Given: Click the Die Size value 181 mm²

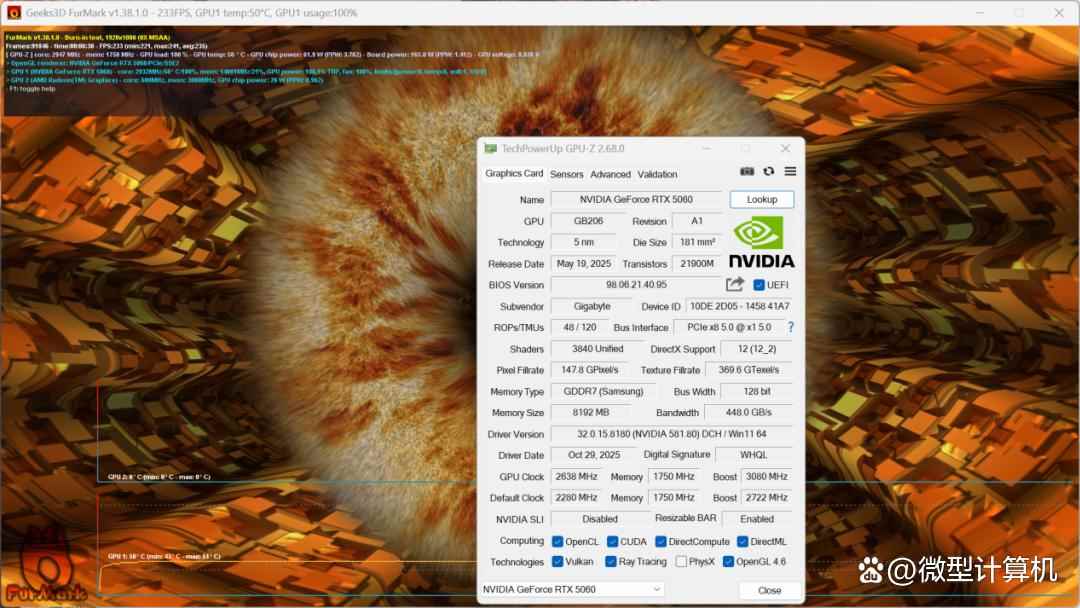Looking at the screenshot, I should coord(697,242).
